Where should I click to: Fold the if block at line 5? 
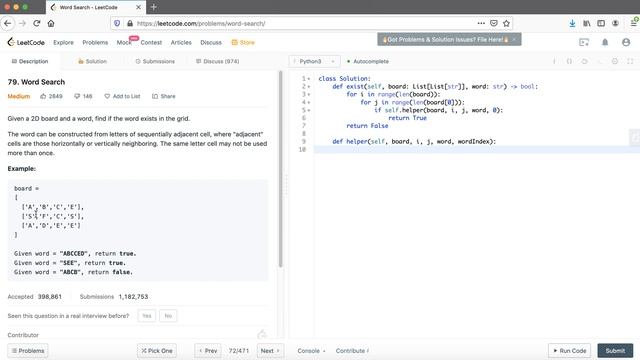pos(309,110)
